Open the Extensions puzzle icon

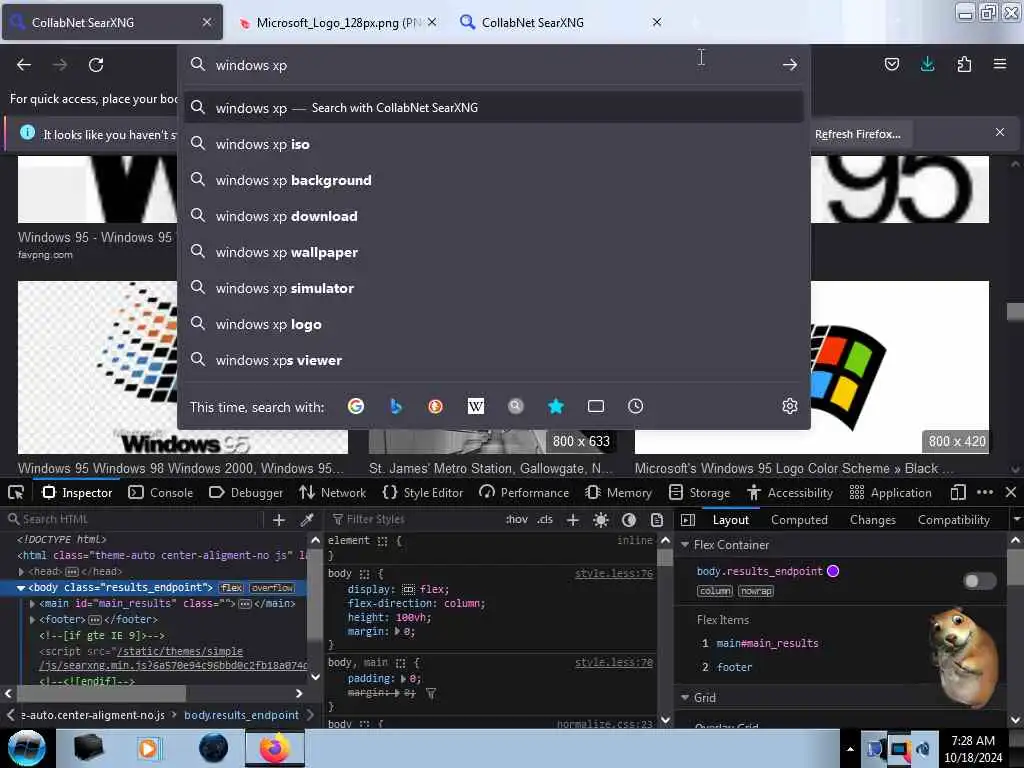(x=964, y=64)
